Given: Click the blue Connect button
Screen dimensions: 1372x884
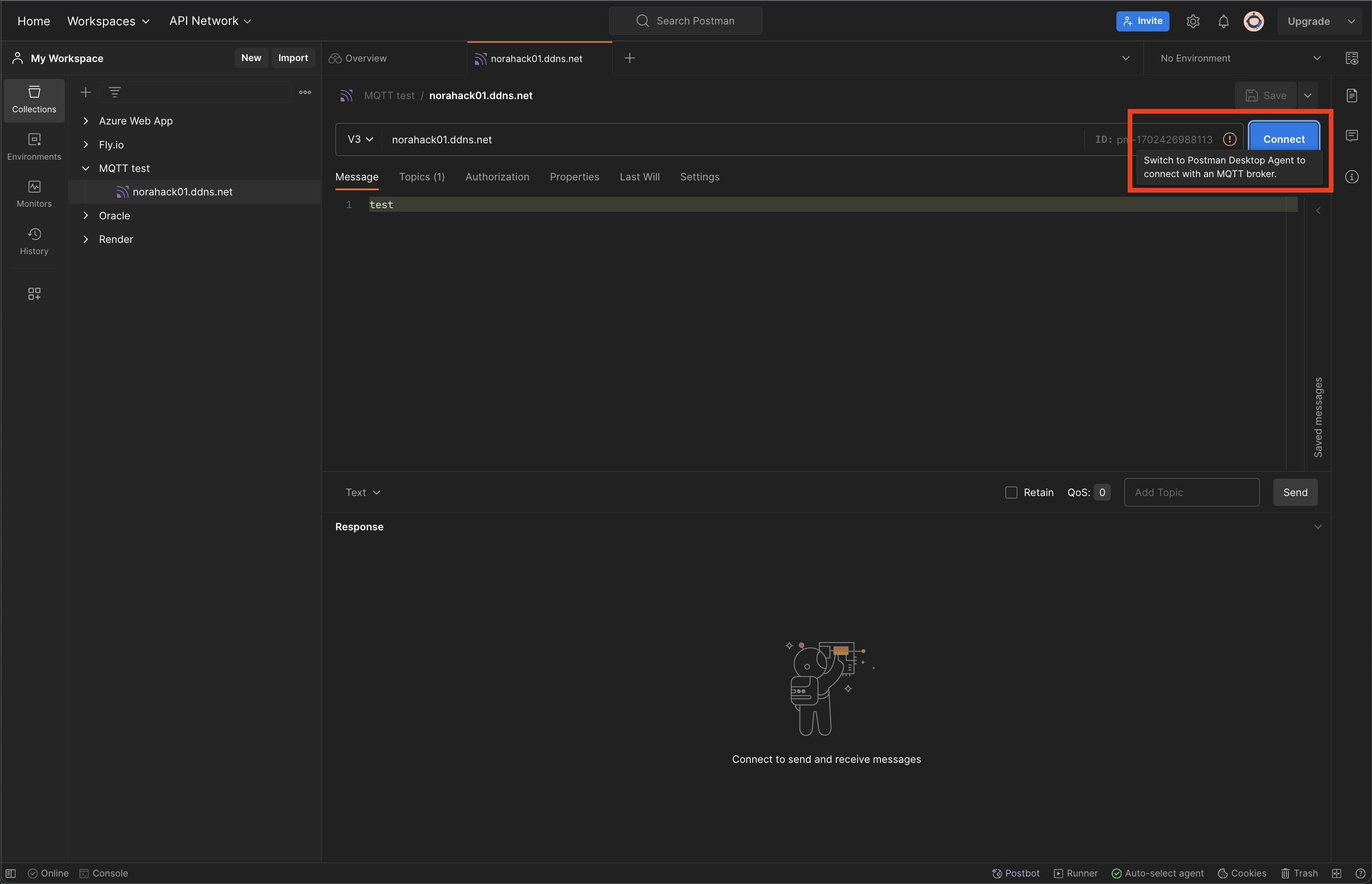Looking at the screenshot, I should tap(1284, 139).
